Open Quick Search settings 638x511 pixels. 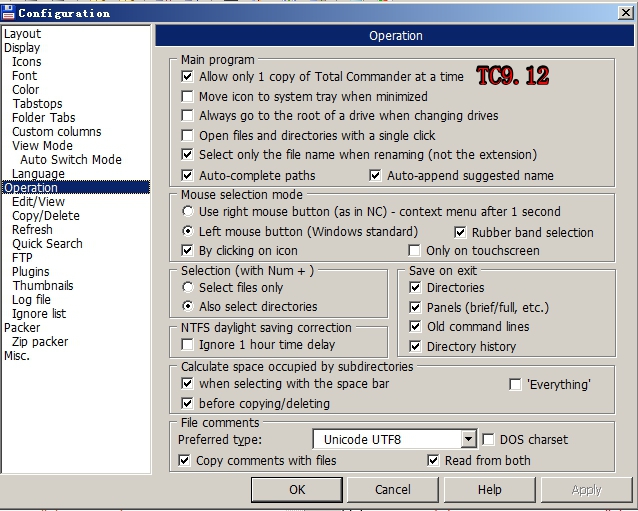pos(47,243)
